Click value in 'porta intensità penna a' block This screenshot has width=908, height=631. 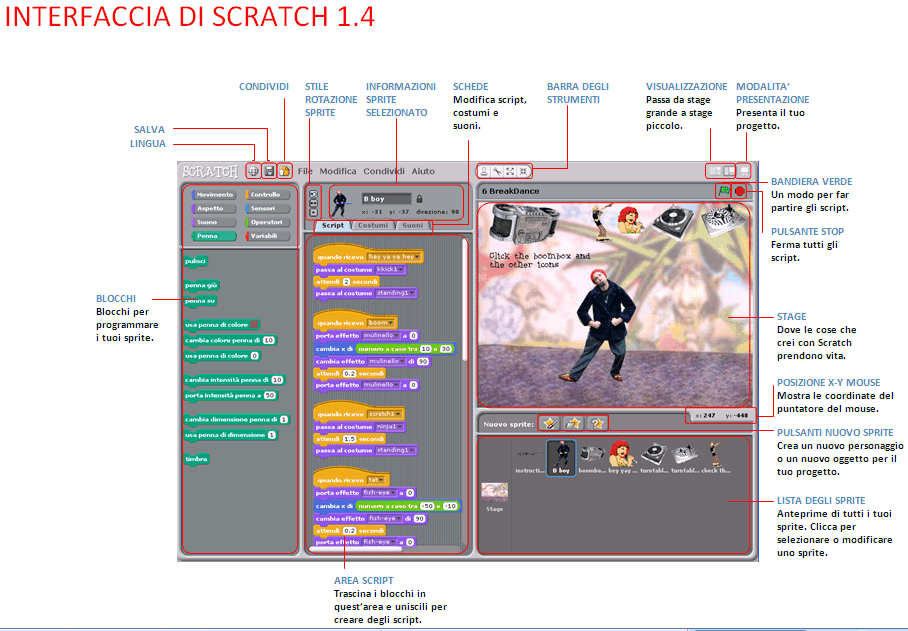pyautogui.click(x=270, y=396)
